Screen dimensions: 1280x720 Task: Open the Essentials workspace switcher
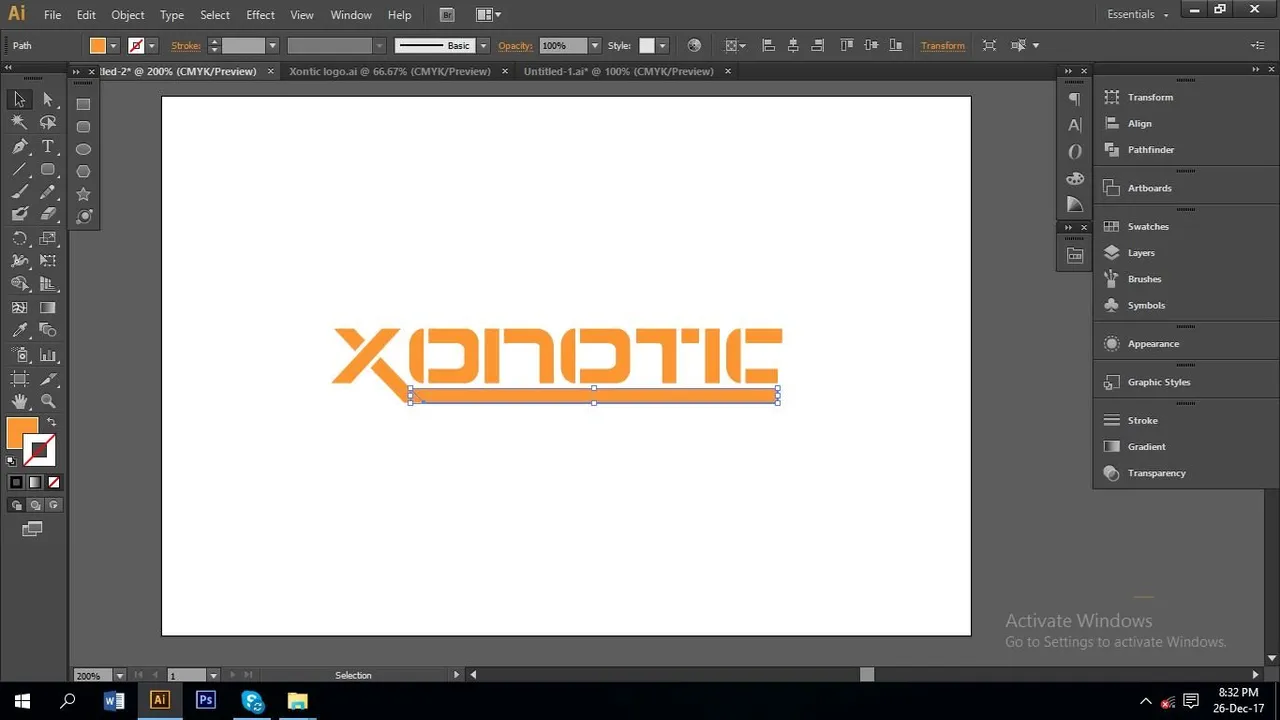pyautogui.click(x=1138, y=14)
